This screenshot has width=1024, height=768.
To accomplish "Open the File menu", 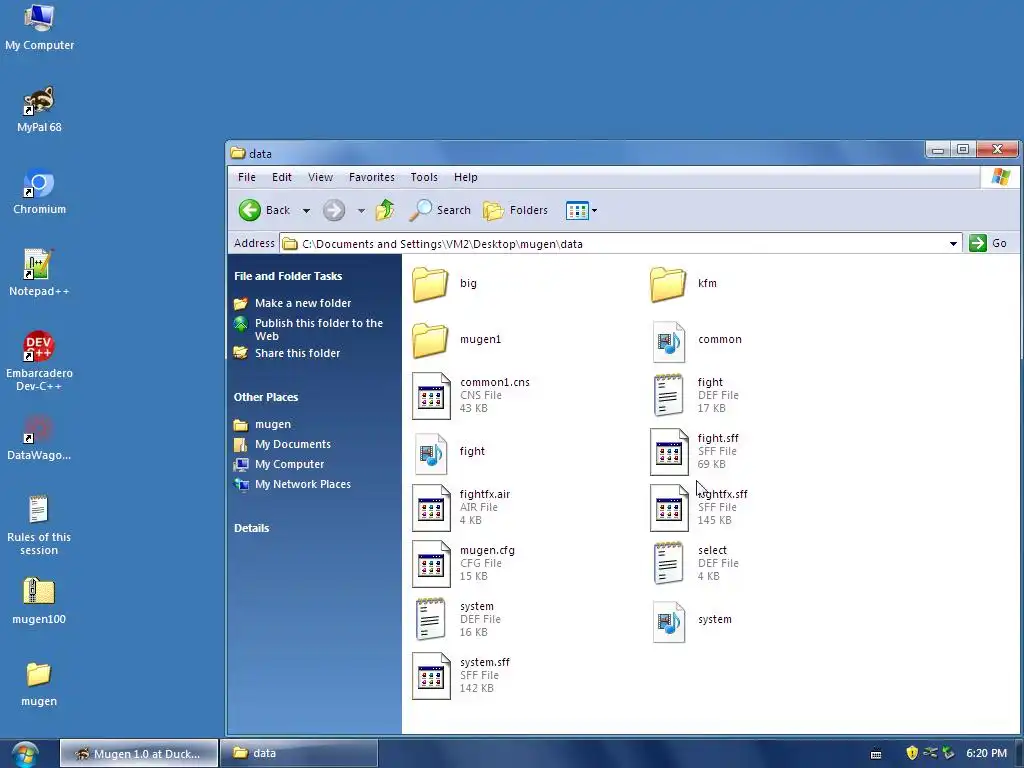I will 247,177.
